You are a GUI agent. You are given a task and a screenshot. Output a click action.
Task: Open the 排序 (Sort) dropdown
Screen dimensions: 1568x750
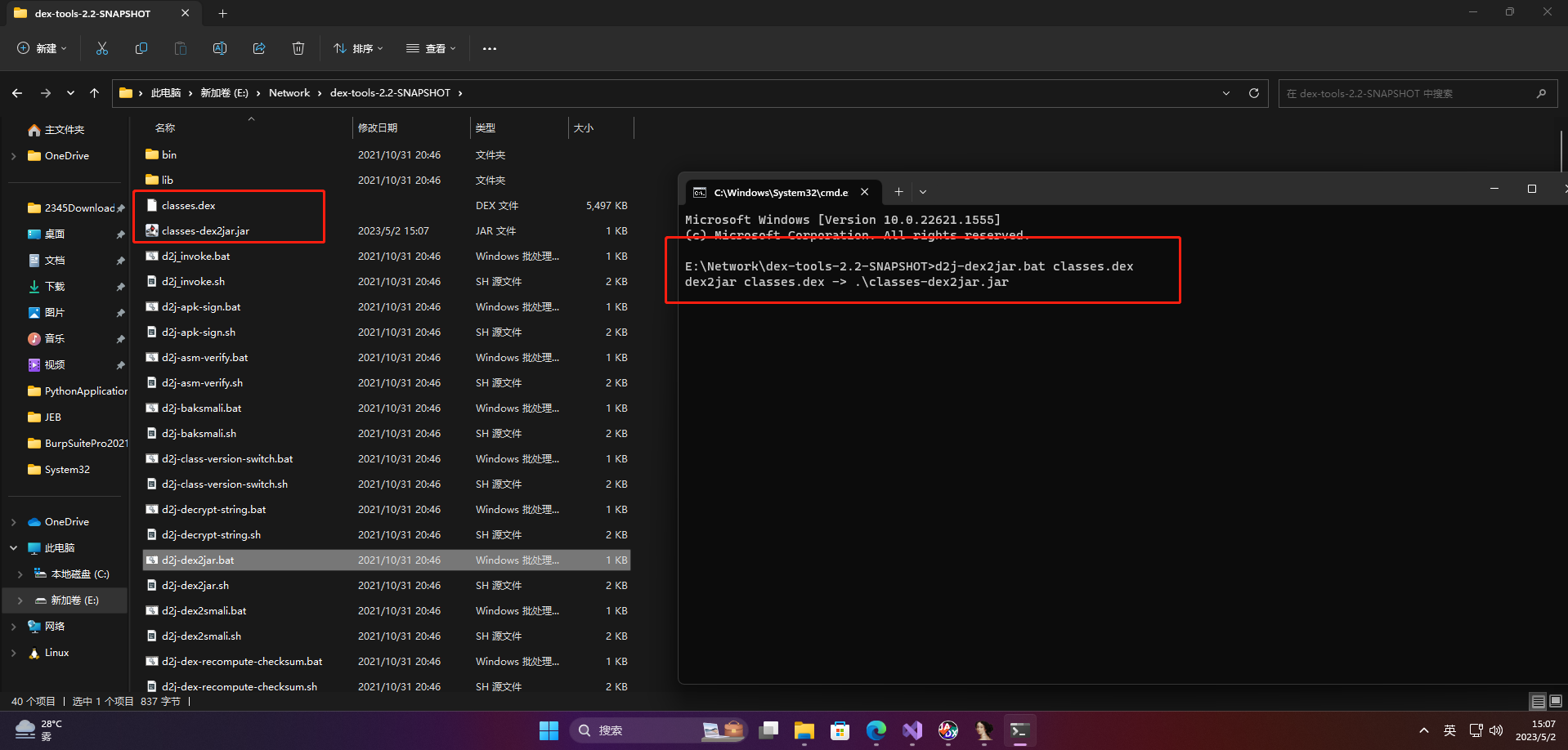point(358,48)
